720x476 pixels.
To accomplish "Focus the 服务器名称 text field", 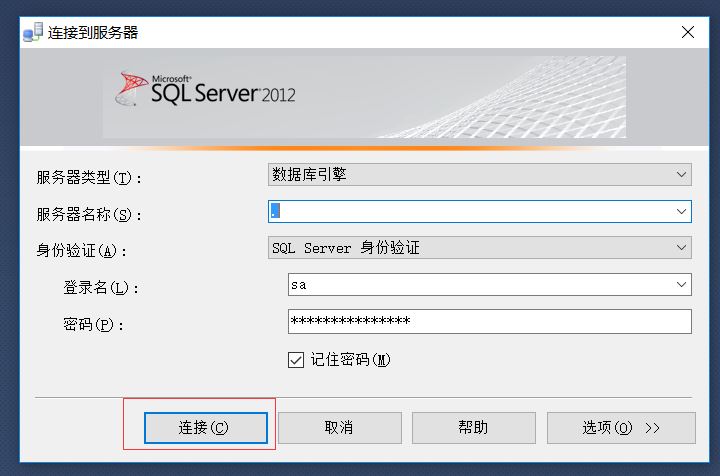I will [470, 212].
